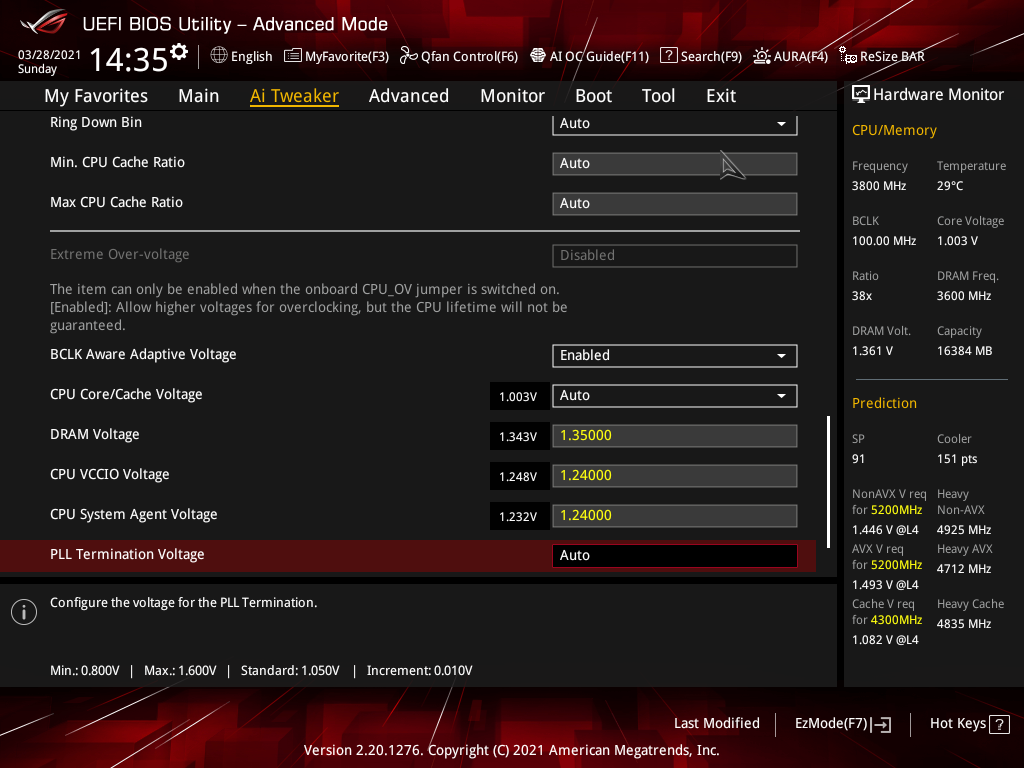Image resolution: width=1024 pixels, height=768 pixels.
Task: Go to the Advanced tab
Action: pyautogui.click(x=409, y=96)
